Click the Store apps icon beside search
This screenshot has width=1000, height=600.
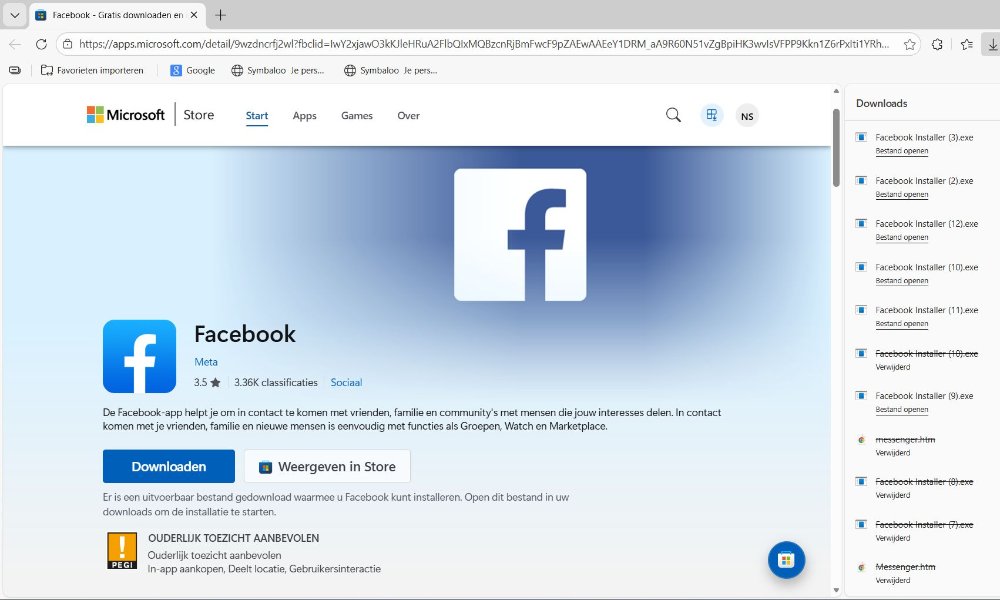pos(711,115)
